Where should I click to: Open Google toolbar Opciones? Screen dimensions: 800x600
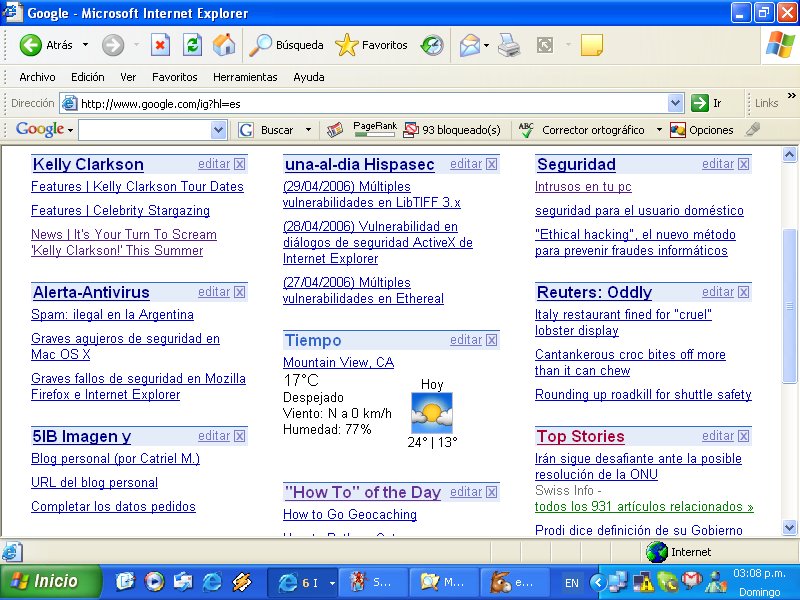pos(702,130)
